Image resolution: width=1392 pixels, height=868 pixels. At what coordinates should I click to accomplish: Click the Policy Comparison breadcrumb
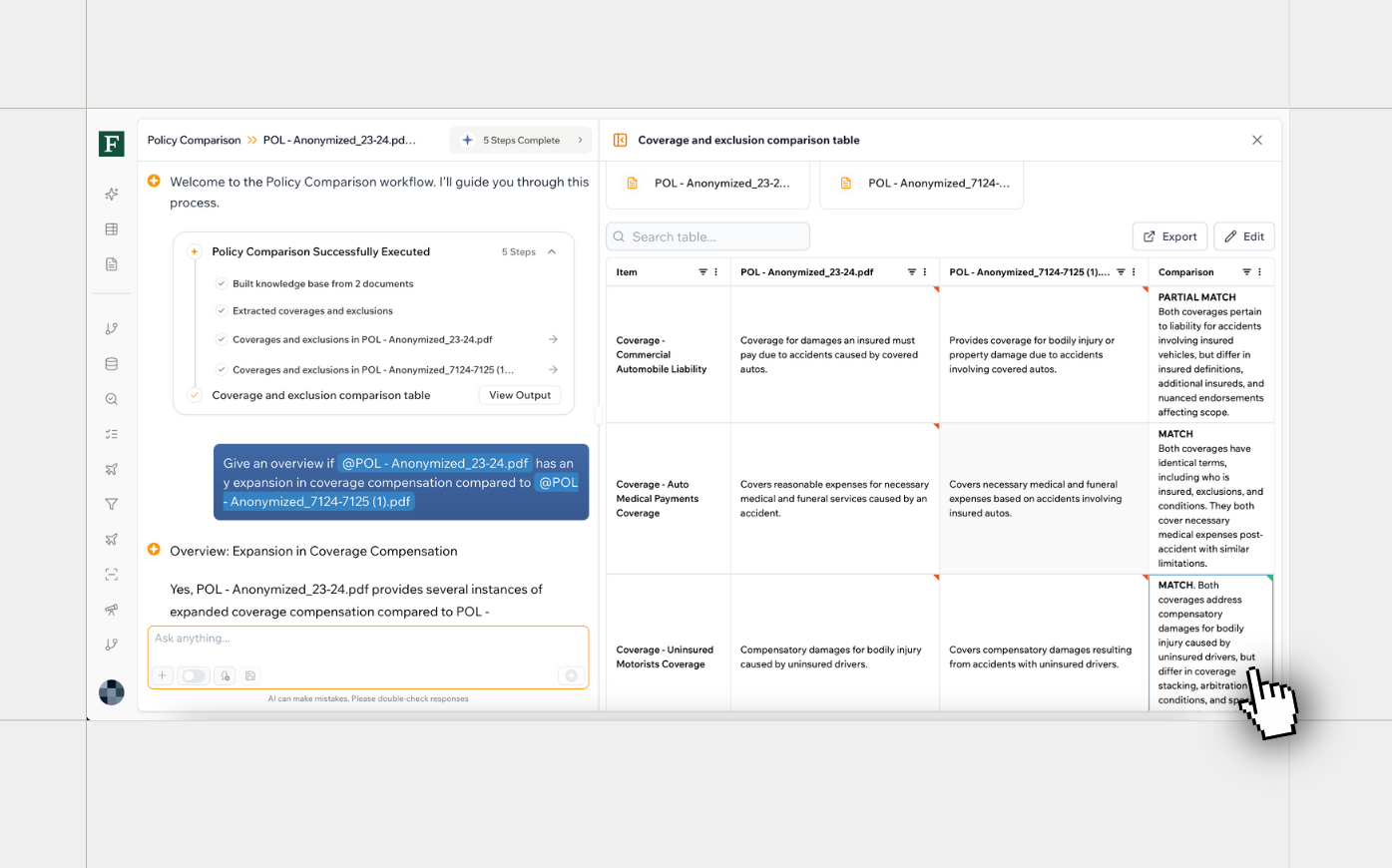pyautogui.click(x=194, y=141)
